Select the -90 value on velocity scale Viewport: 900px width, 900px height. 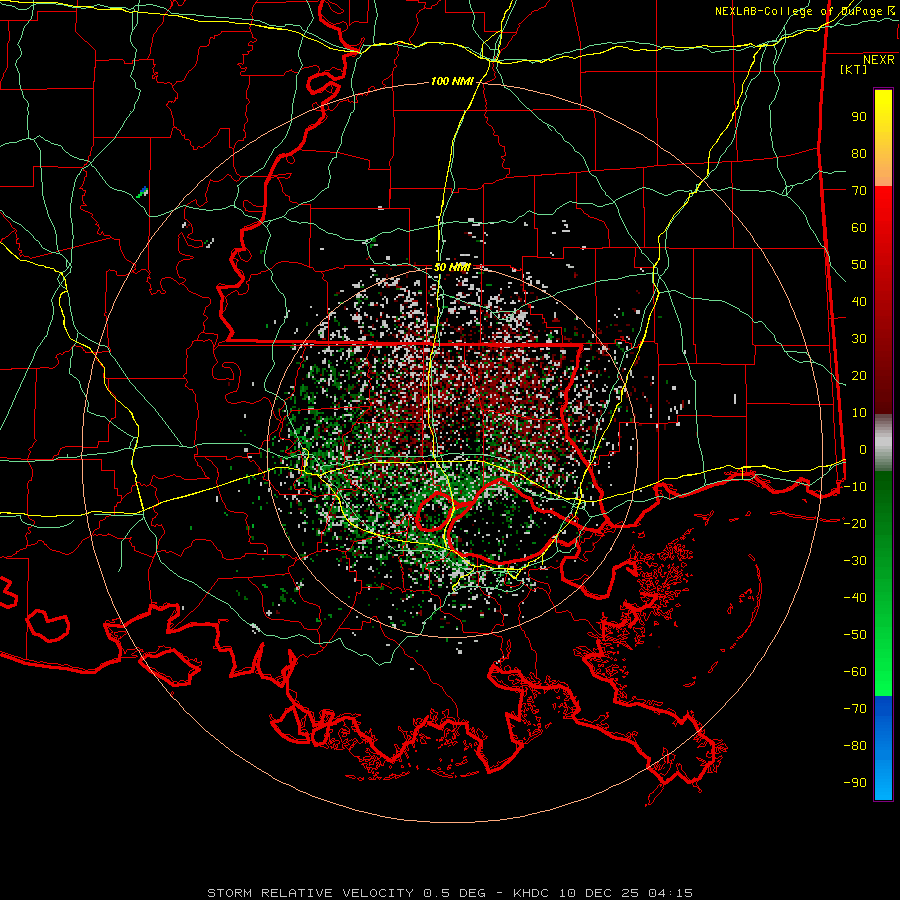point(855,783)
